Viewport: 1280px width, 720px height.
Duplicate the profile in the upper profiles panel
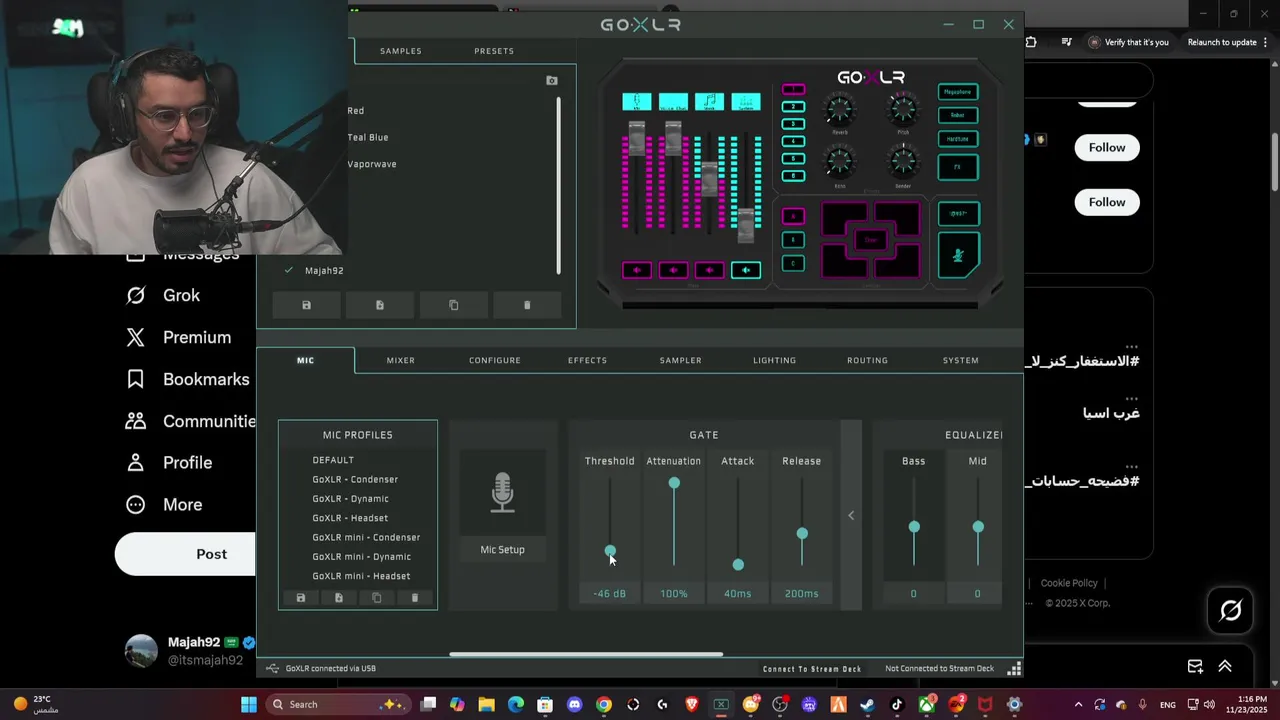tap(454, 305)
